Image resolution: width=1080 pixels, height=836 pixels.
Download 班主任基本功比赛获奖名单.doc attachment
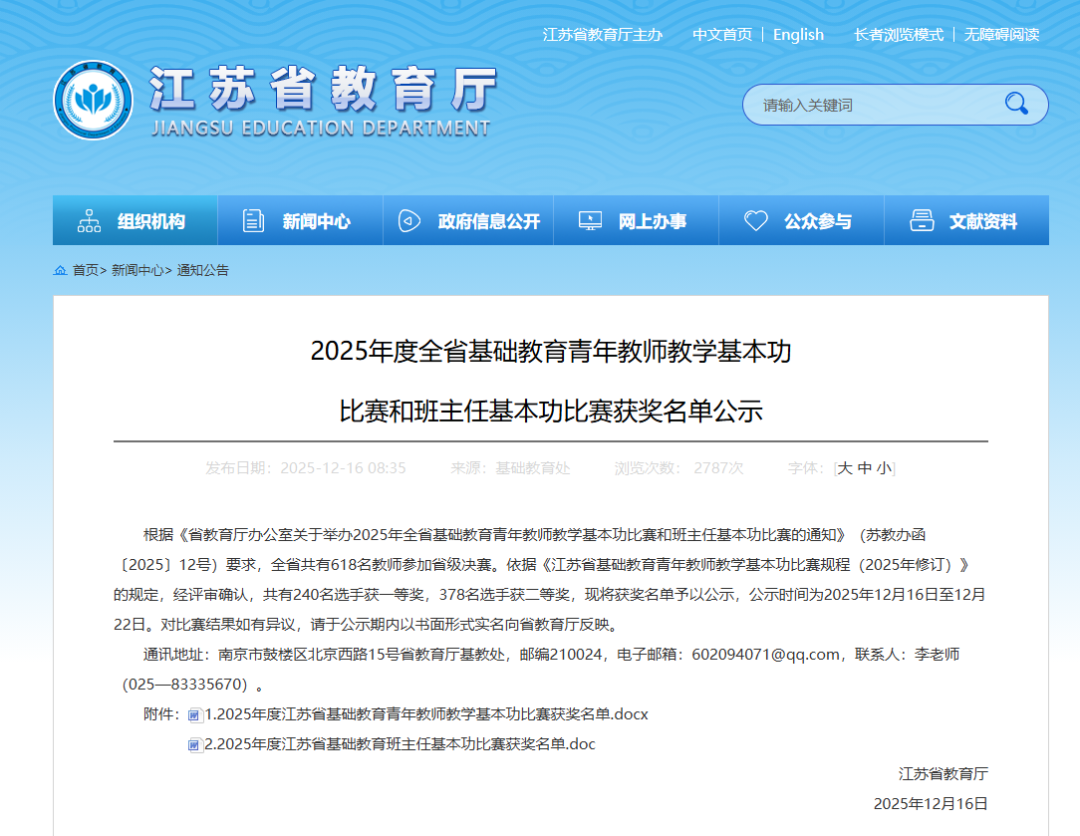point(400,744)
